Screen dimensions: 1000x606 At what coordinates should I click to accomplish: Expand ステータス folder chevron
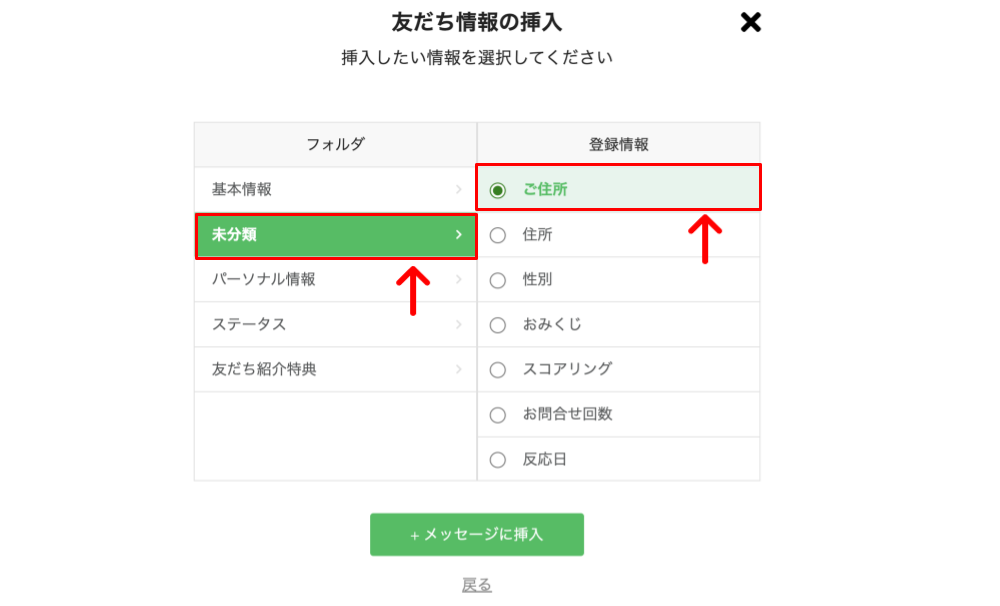coord(459,325)
